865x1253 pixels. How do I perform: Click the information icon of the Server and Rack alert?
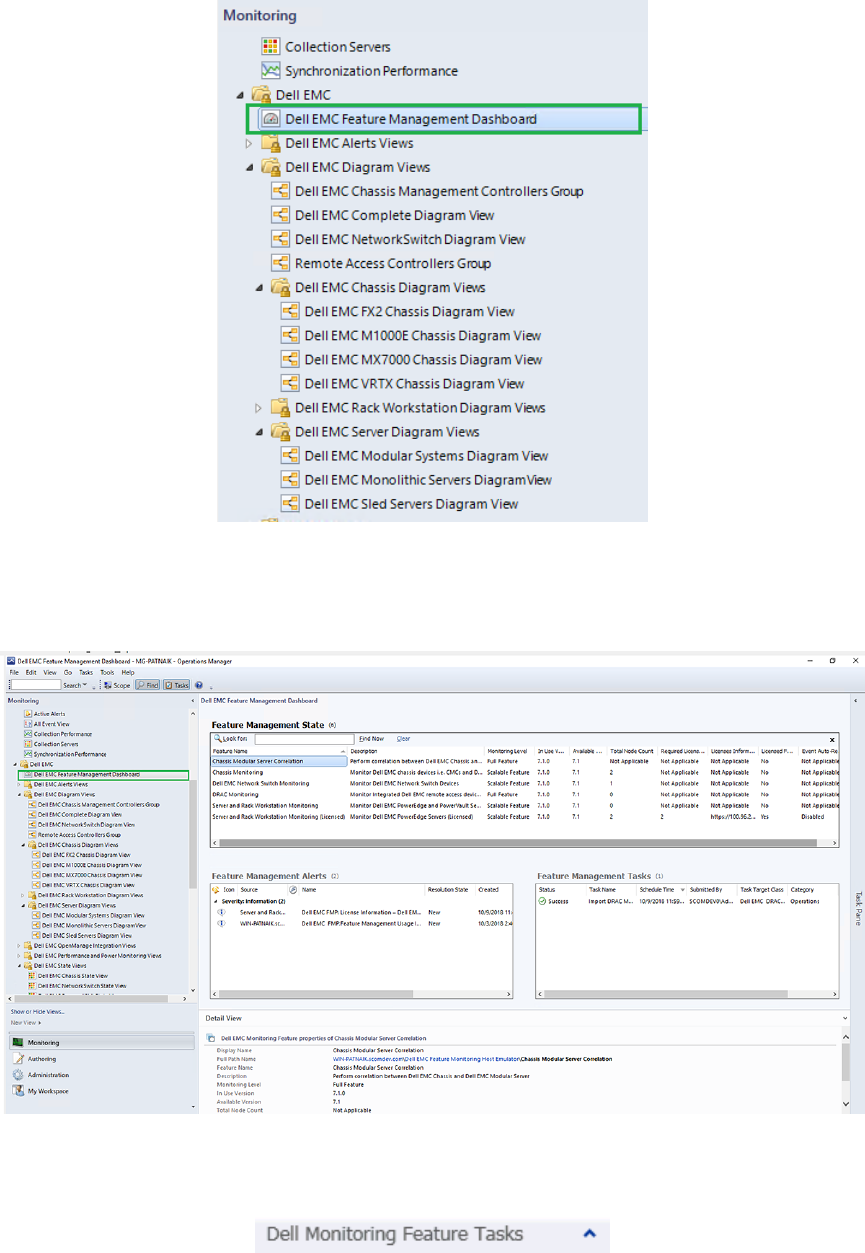(x=222, y=912)
